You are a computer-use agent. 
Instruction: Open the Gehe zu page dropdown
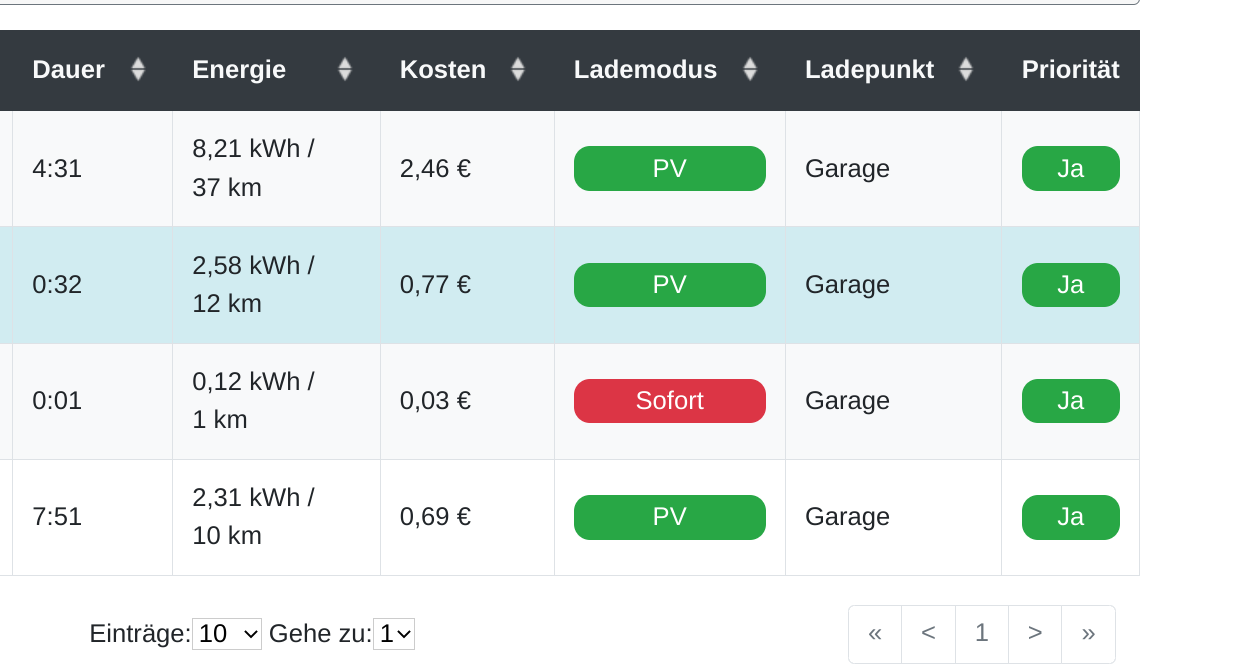394,634
